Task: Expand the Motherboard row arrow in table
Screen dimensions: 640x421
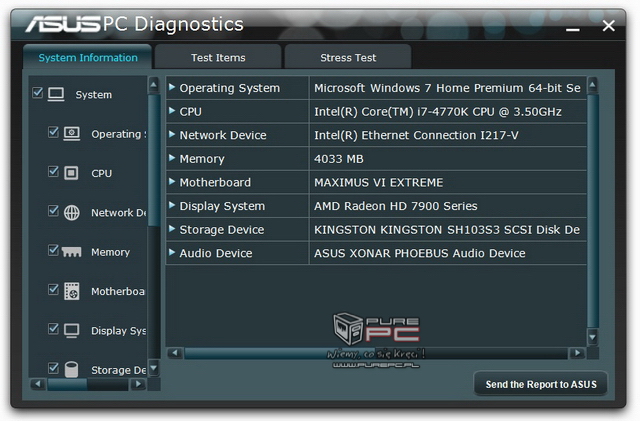Action: coord(172,181)
